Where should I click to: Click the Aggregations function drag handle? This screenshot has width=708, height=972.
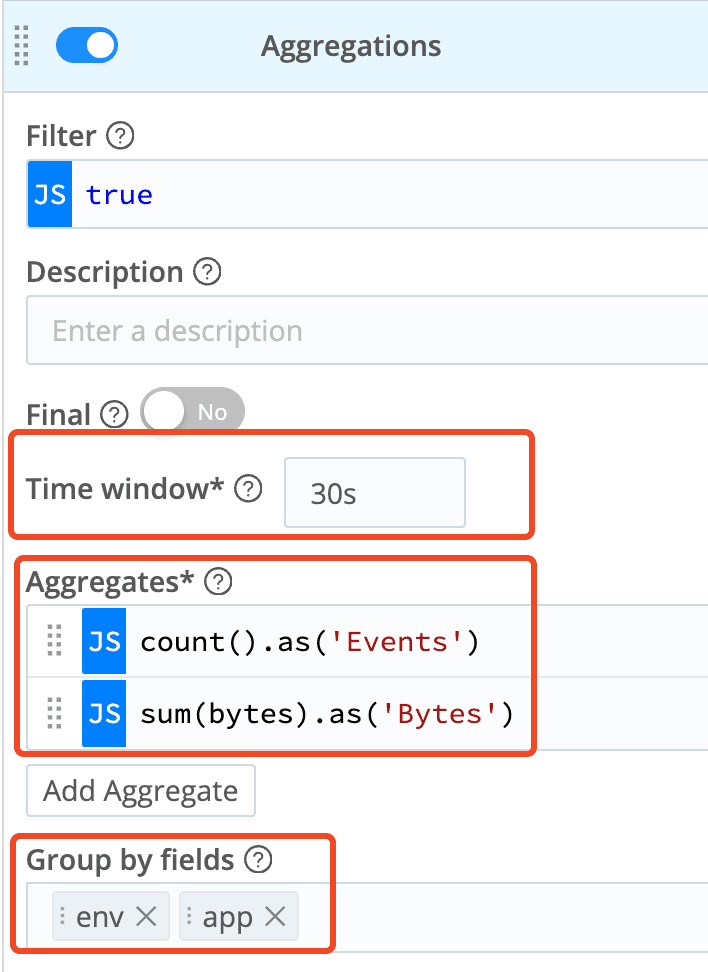point(22,47)
